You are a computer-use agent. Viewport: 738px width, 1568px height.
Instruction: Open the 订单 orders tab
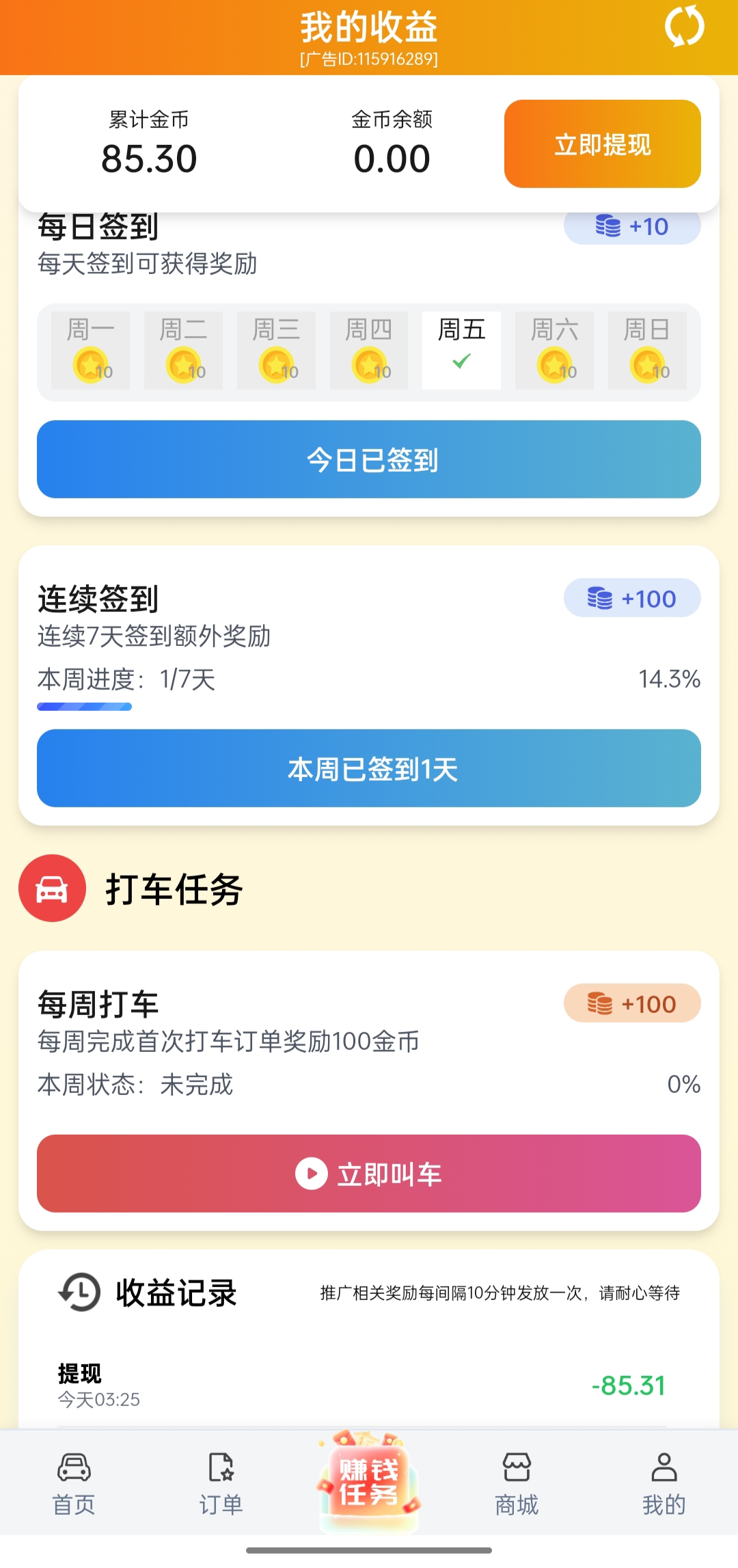(221, 1483)
